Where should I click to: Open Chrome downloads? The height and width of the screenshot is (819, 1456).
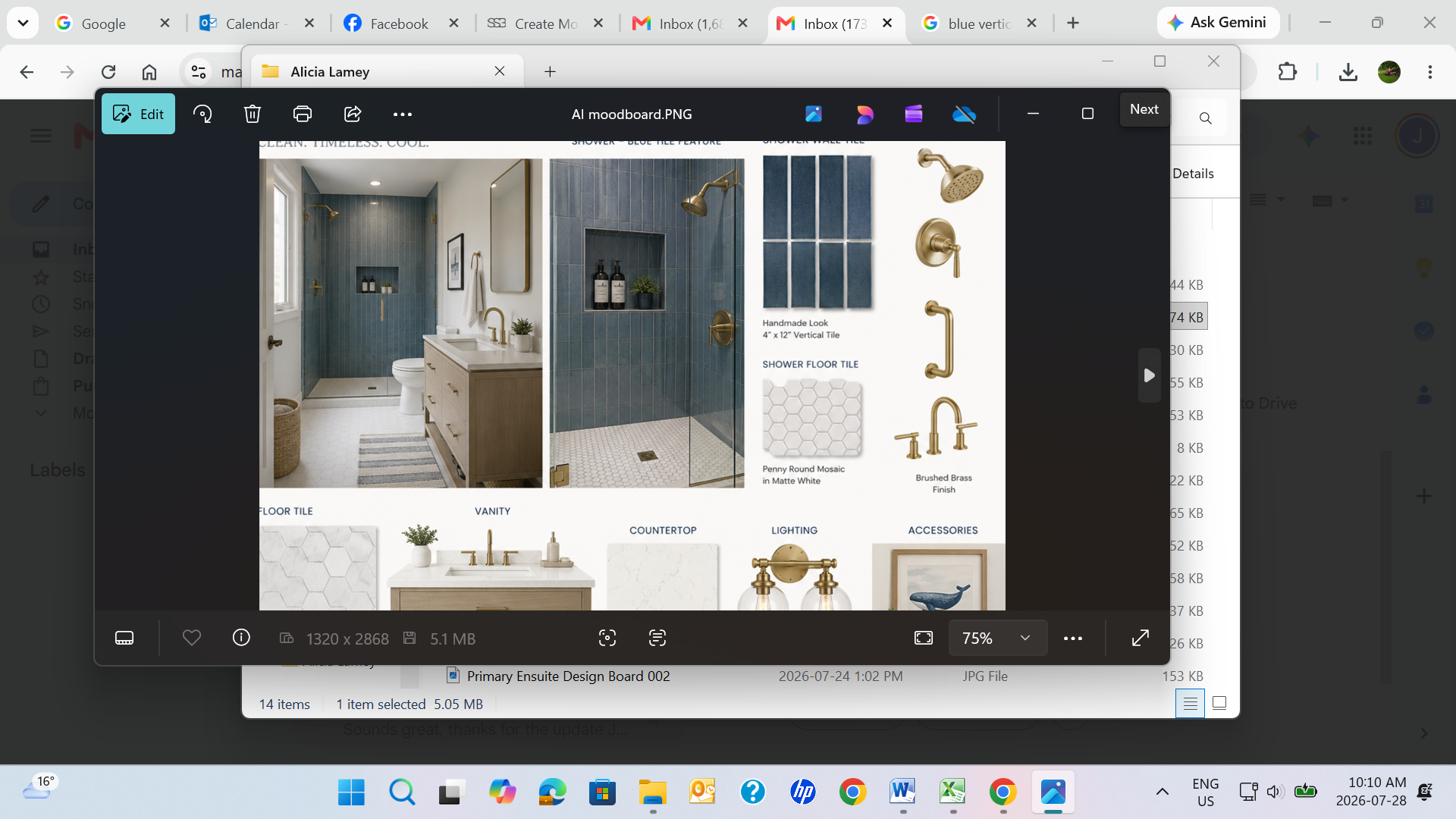(1348, 72)
